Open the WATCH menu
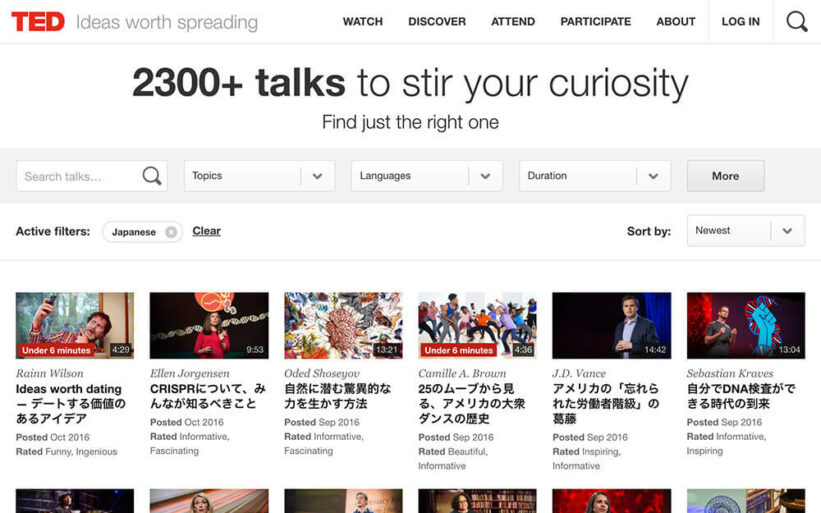 (363, 21)
